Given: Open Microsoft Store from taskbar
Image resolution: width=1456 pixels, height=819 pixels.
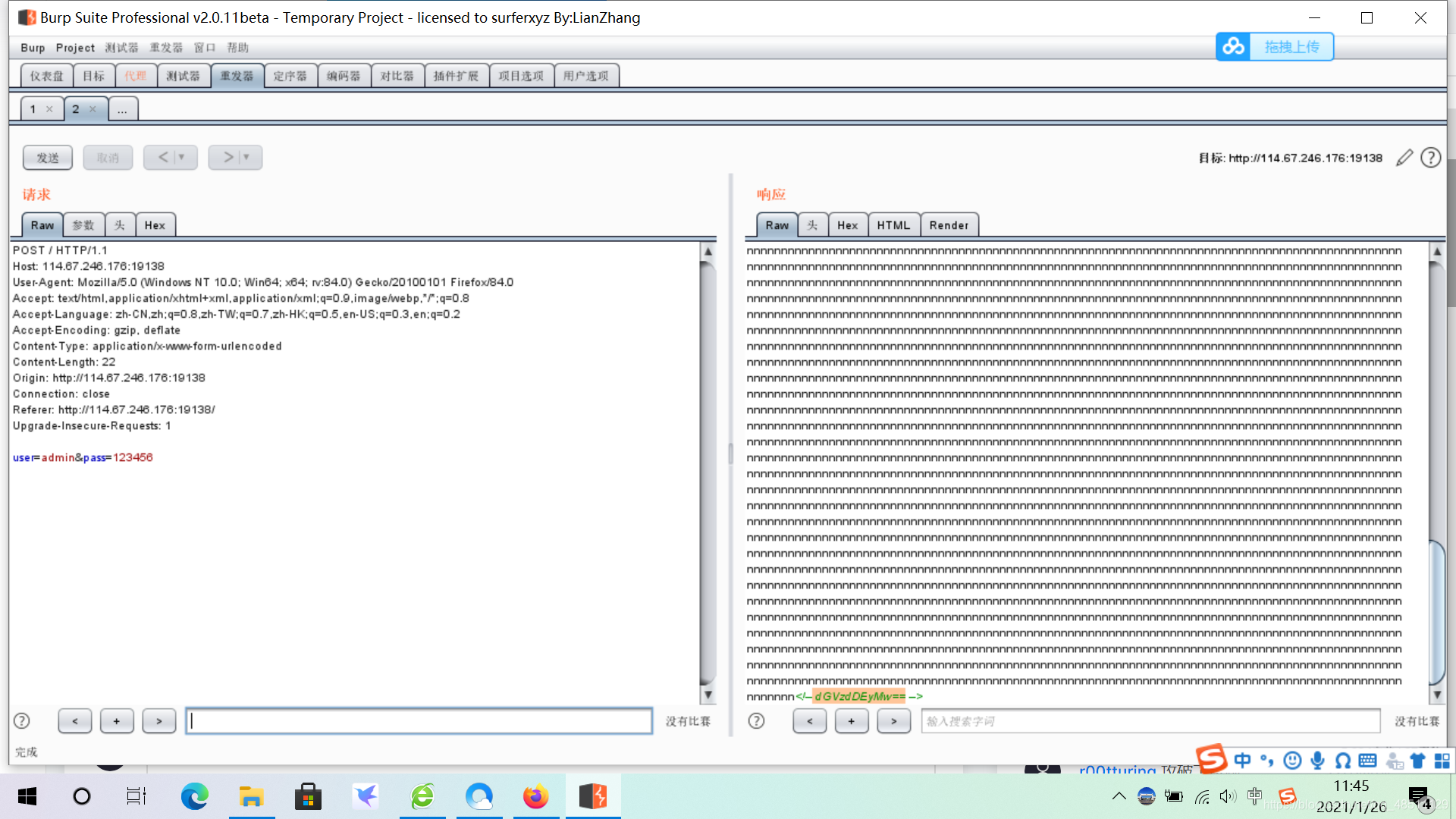Looking at the screenshot, I should [x=308, y=796].
